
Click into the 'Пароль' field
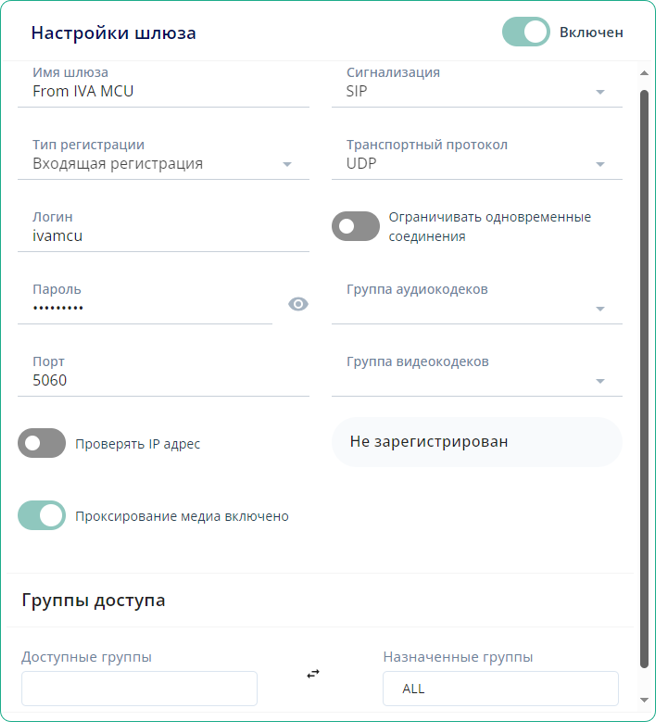(150, 308)
